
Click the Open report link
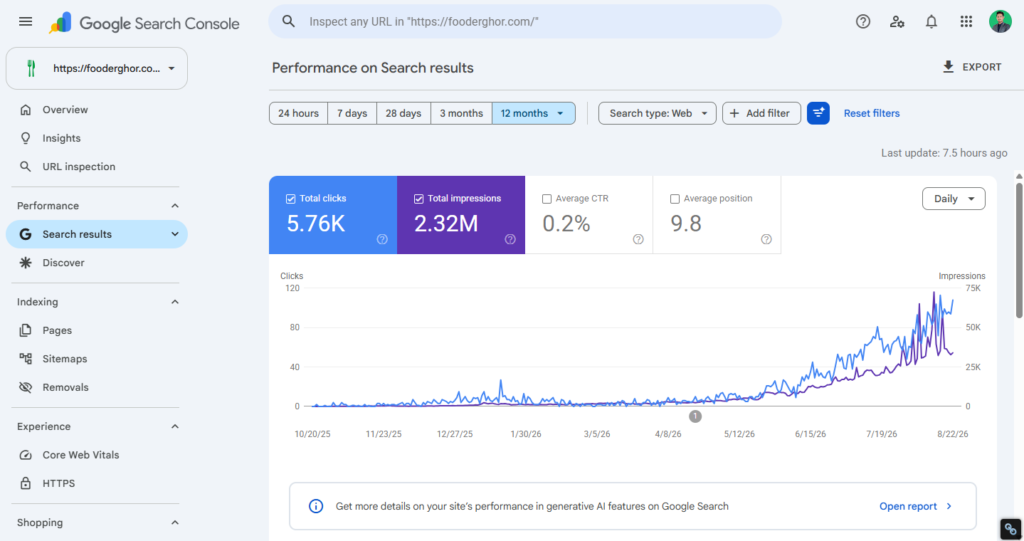click(908, 506)
